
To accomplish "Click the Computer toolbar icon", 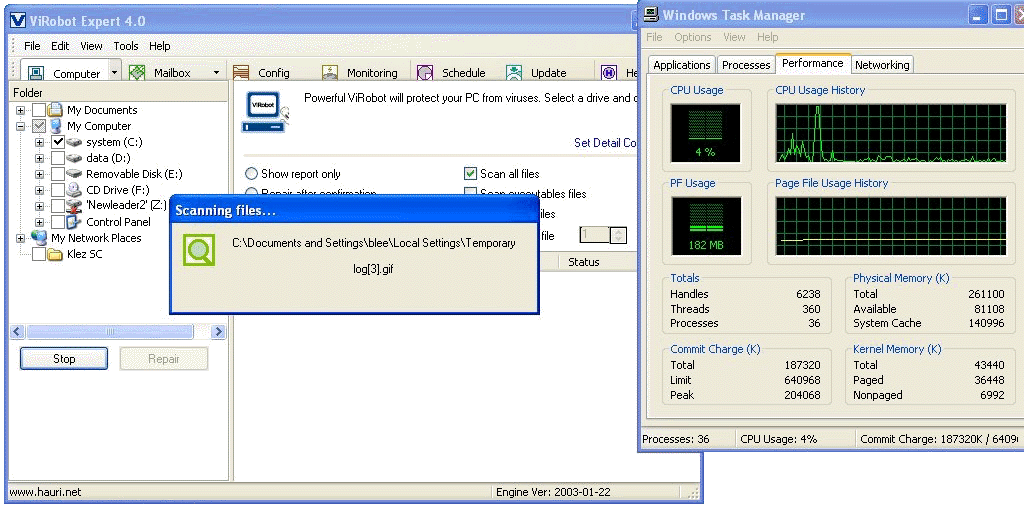I will (36, 73).
